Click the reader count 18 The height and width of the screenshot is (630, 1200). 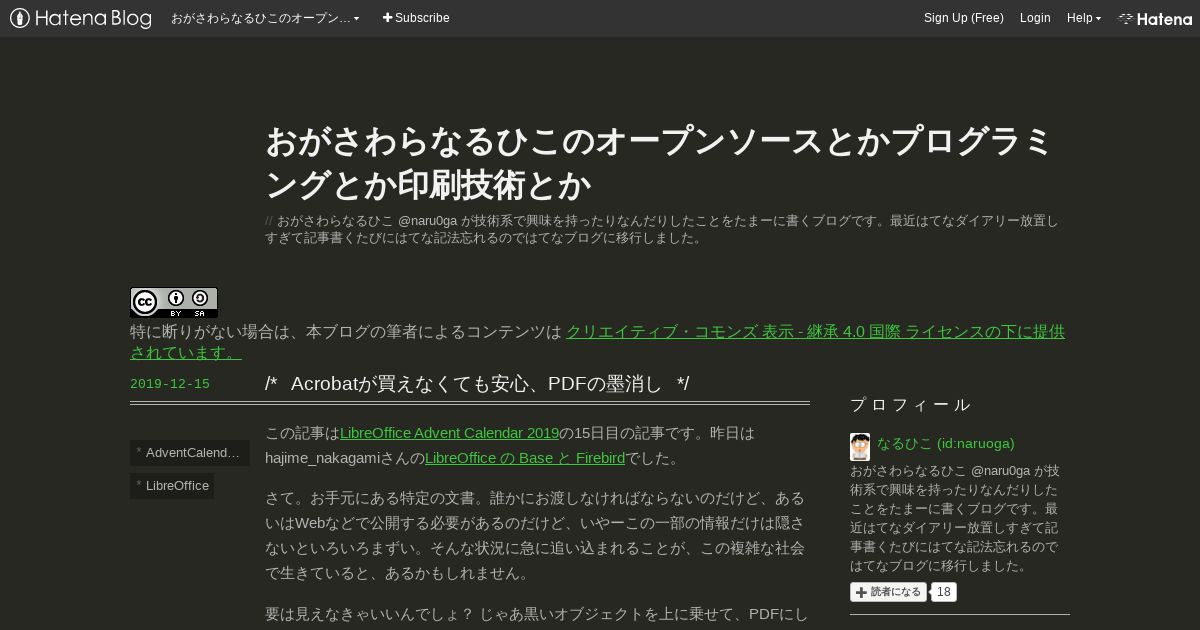(x=943, y=592)
